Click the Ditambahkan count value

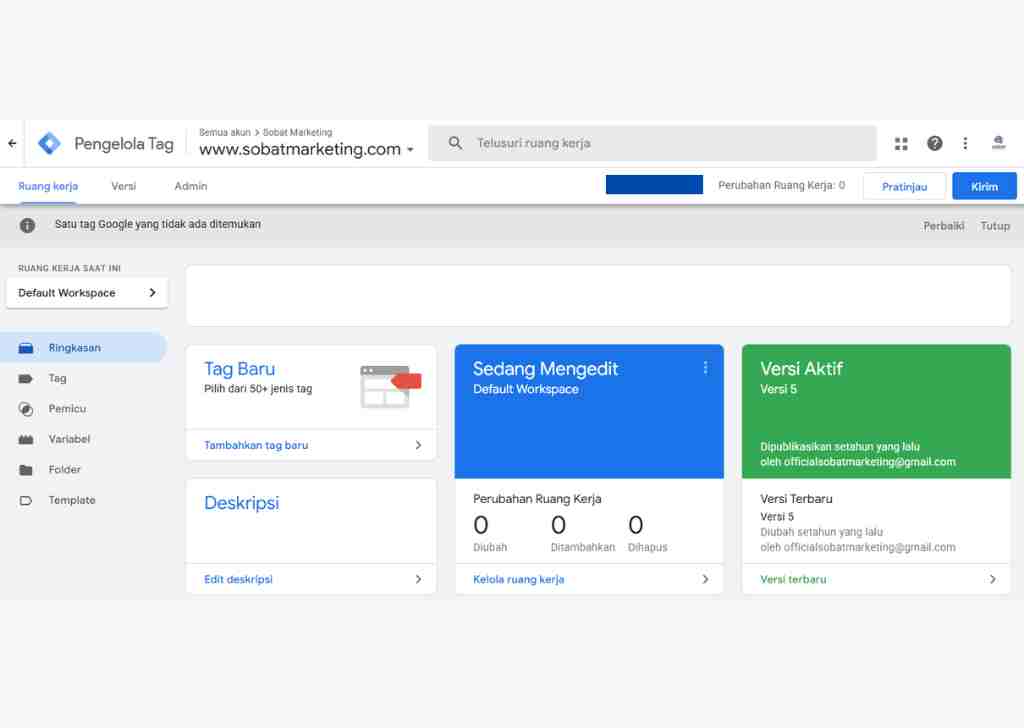coord(558,525)
